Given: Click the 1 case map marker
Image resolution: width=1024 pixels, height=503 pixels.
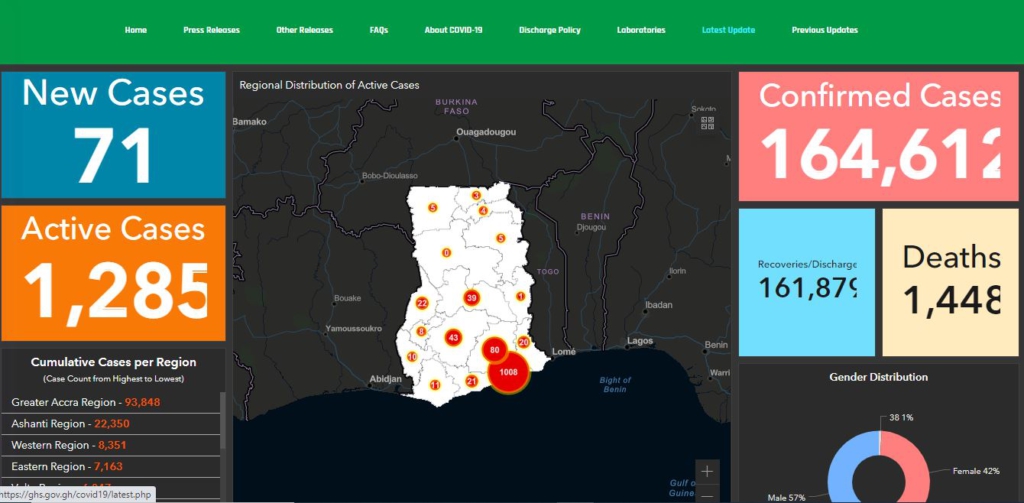Looking at the screenshot, I should tap(520, 297).
